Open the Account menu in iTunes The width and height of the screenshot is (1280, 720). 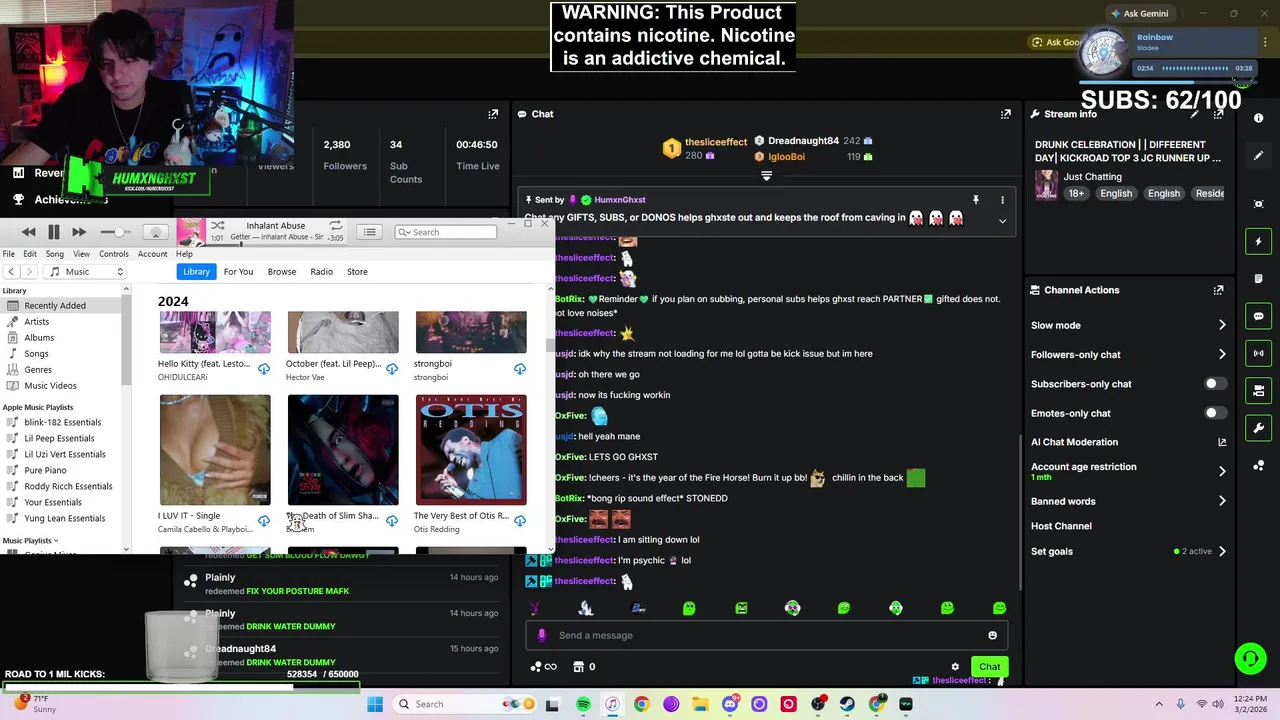click(x=153, y=254)
